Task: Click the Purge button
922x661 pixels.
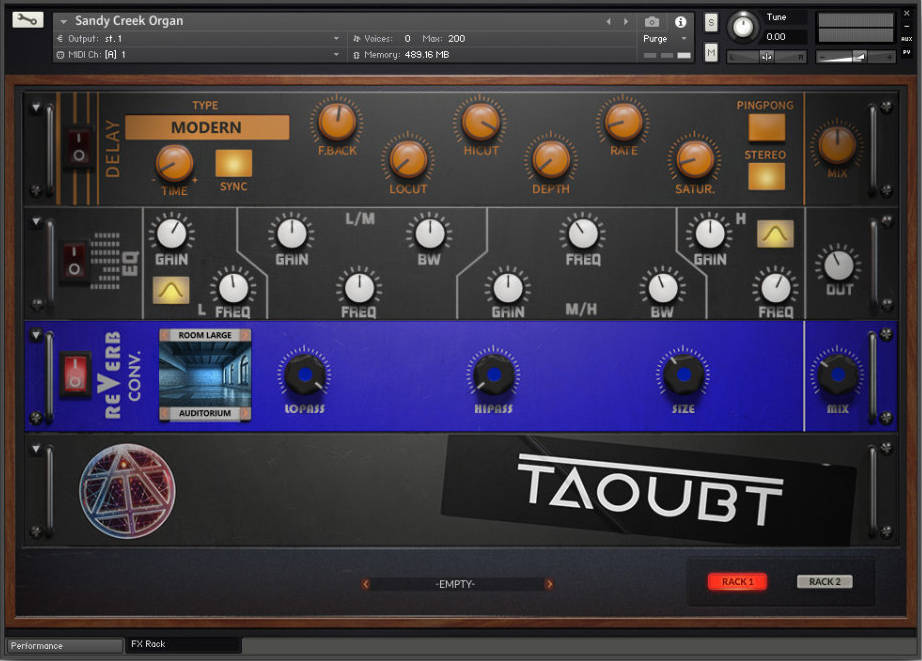Action: (x=655, y=38)
